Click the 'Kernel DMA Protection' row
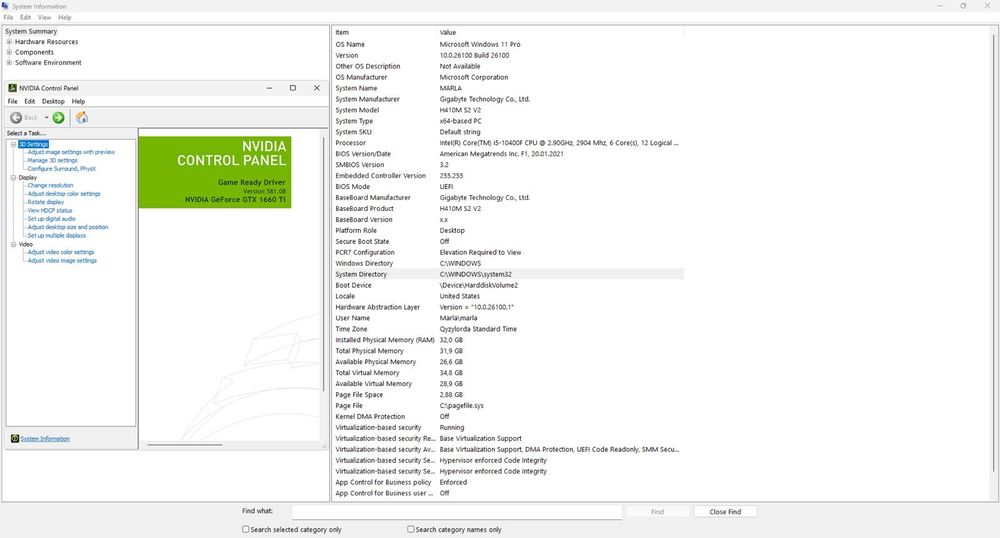Image resolution: width=1000 pixels, height=538 pixels. 508,416
